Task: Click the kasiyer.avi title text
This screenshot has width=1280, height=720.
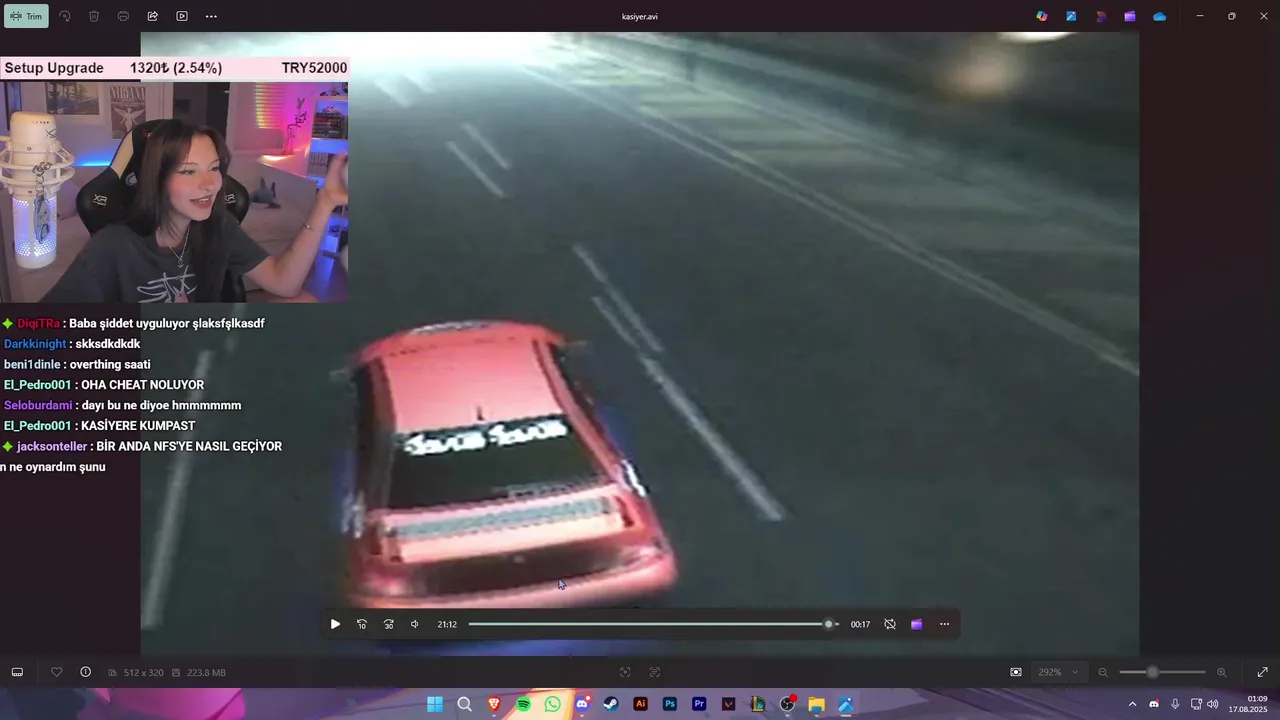Action: pyautogui.click(x=640, y=16)
